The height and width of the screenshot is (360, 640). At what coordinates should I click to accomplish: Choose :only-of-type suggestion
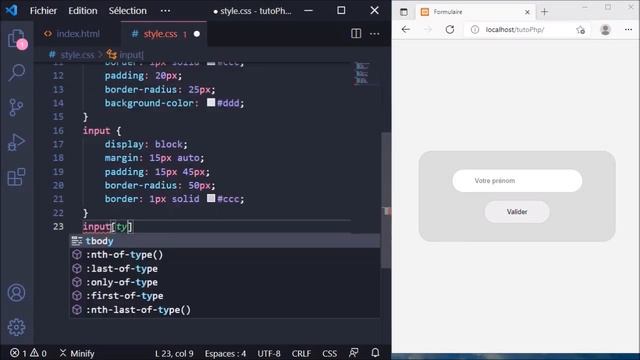click(224, 282)
